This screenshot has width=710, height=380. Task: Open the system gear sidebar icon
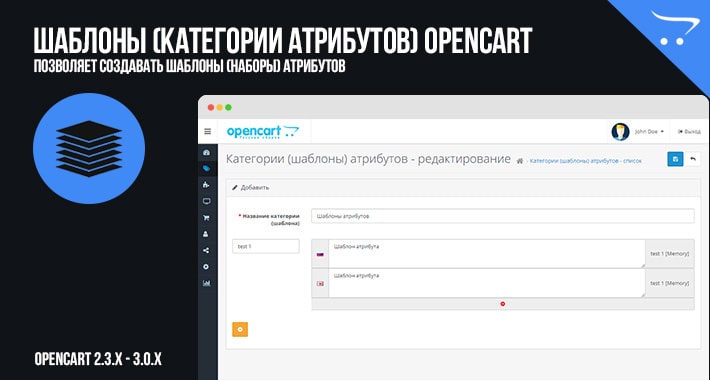206,267
